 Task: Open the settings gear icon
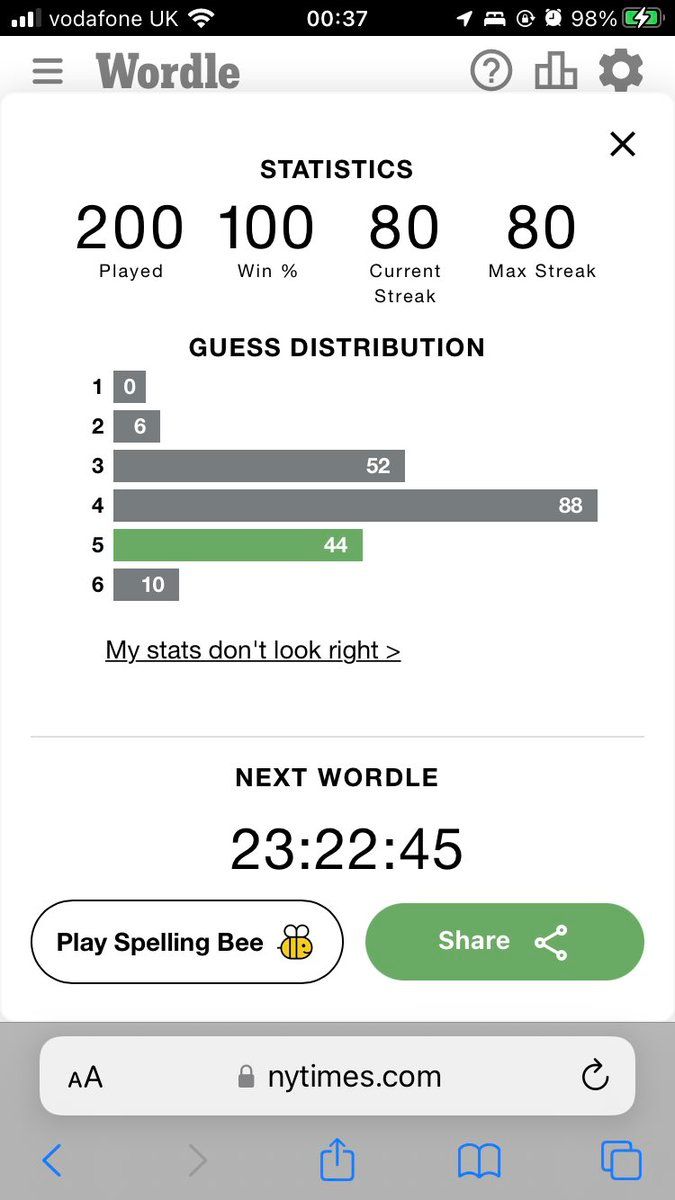click(x=621, y=71)
